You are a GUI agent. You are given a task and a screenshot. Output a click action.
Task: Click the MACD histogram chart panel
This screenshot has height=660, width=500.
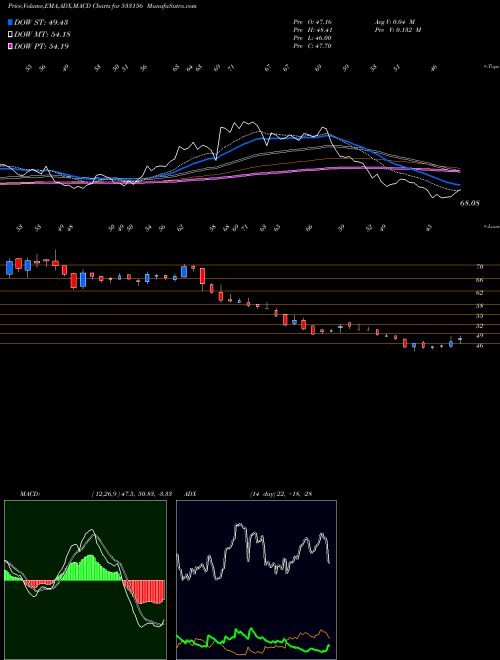click(x=85, y=580)
